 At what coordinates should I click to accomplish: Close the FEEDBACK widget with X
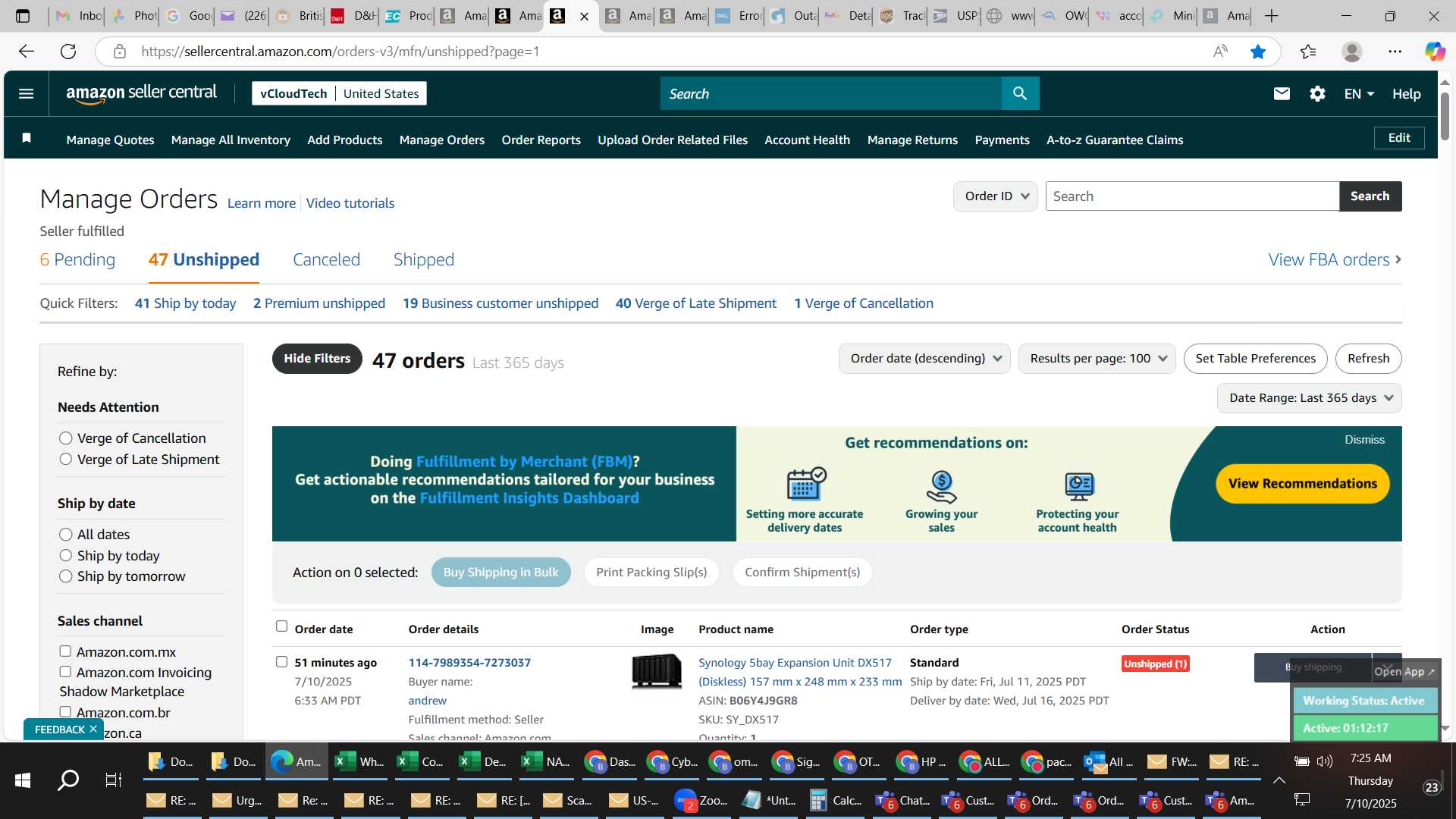tap(93, 729)
